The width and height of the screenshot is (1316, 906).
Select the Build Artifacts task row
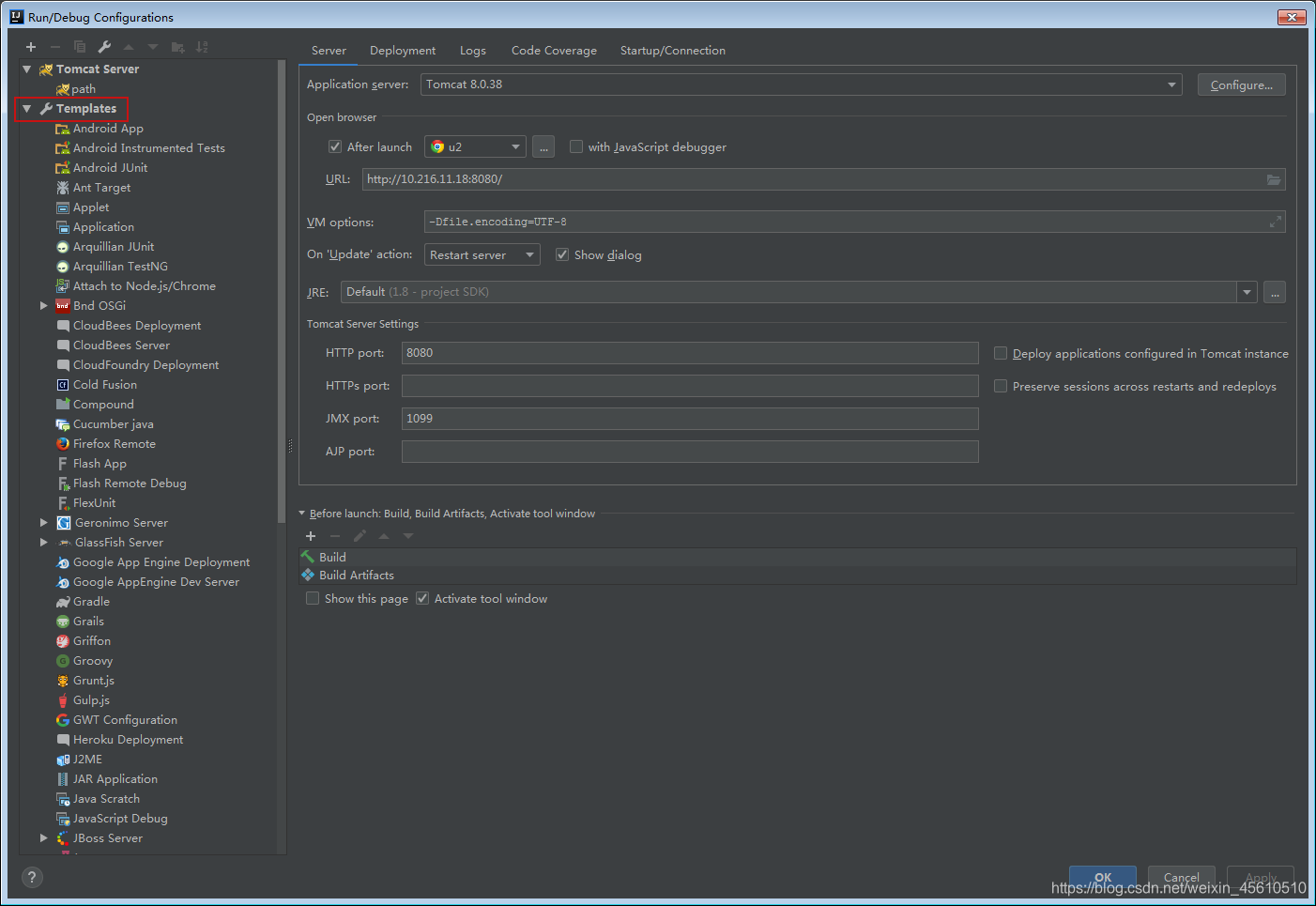coord(798,576)
